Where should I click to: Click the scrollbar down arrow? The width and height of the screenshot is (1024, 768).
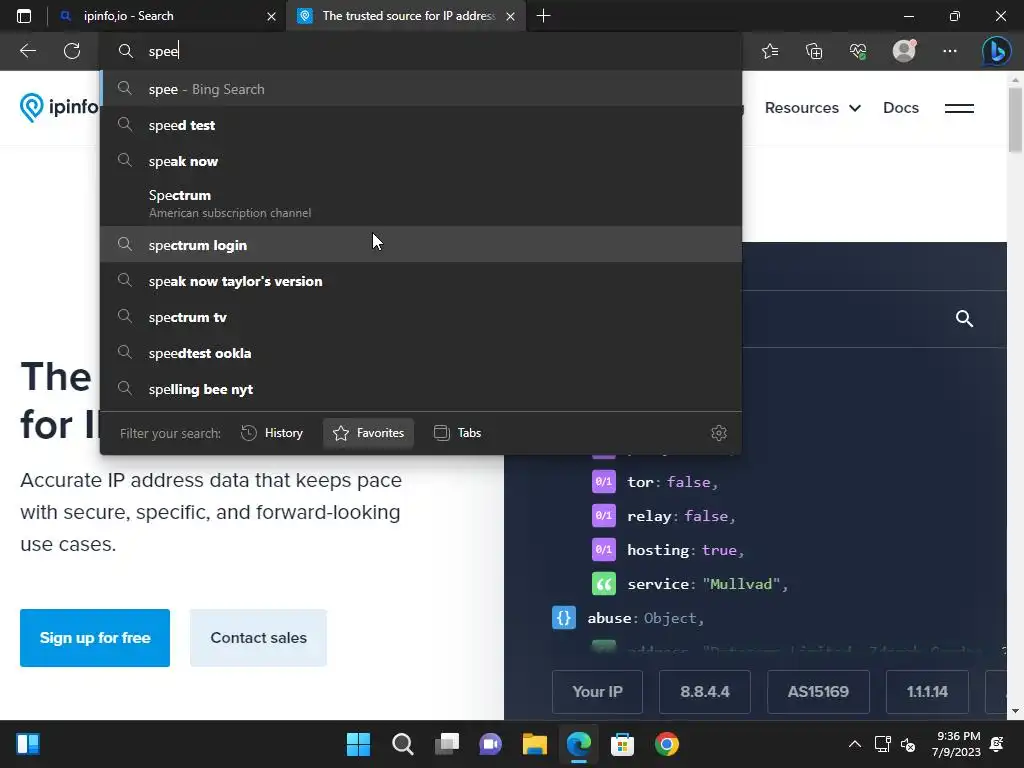click(x=1016, y=711)
